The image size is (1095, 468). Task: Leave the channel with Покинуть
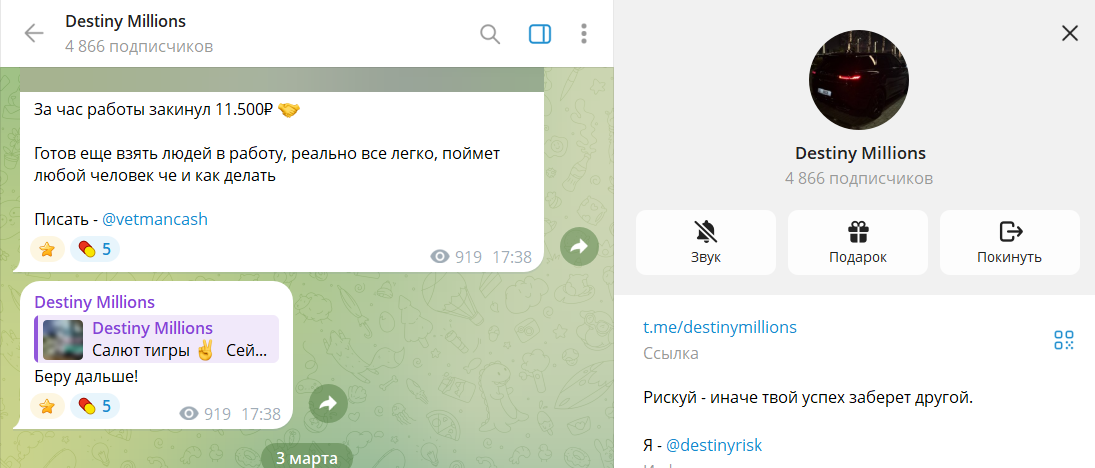click(x=1009, y=243)
